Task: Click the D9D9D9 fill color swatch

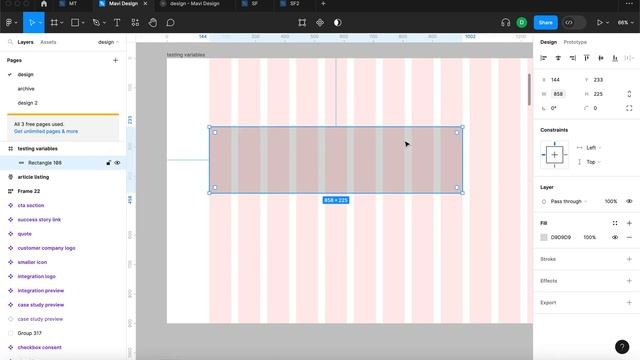Action: point(544,237)
